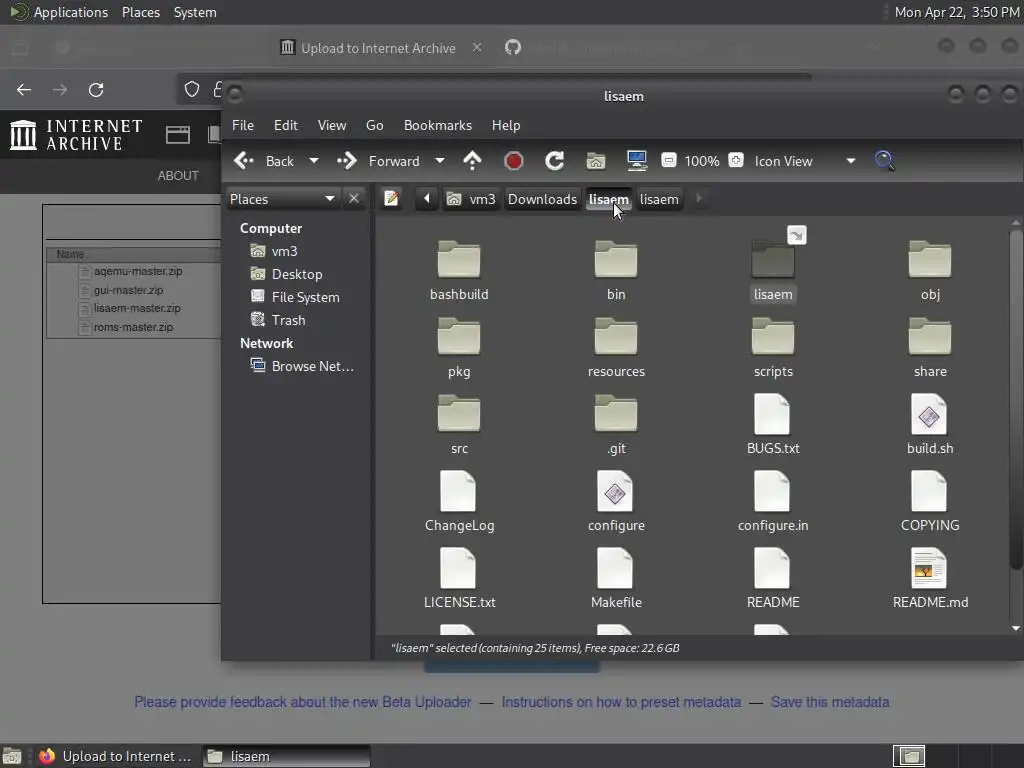Image resolution: width=1024 pixels, height=768 pixels.
Task: Open the File menu in file manager
Action: pos(243,125)
